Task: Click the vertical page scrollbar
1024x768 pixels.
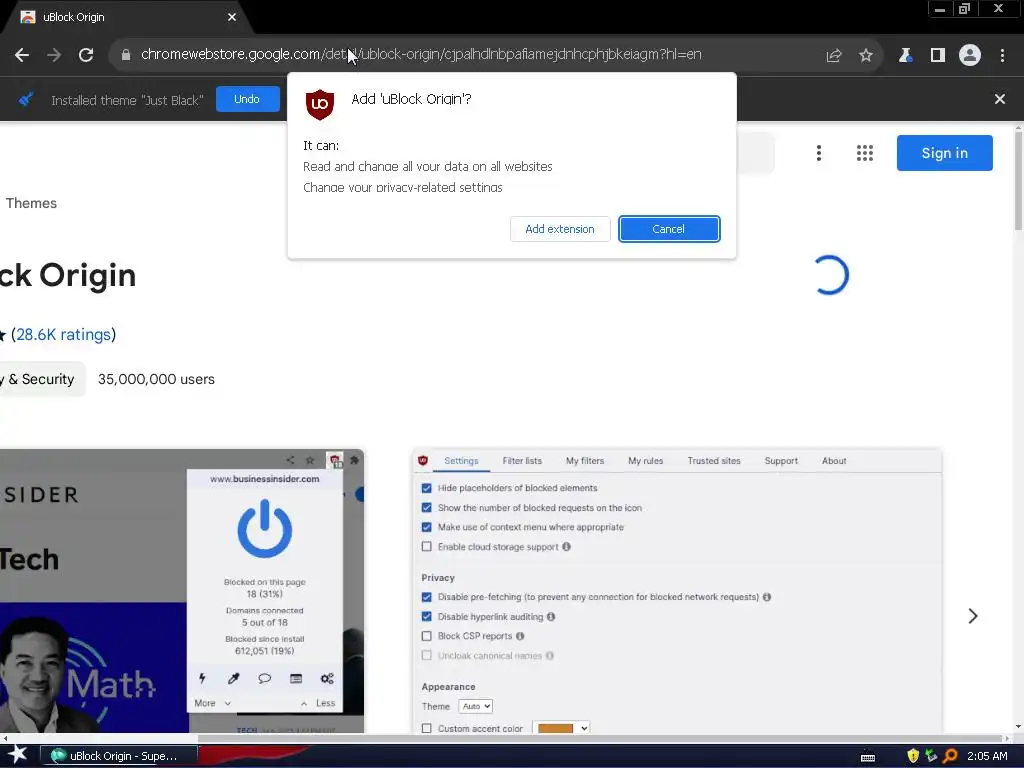Action: tap(1018, 180)
